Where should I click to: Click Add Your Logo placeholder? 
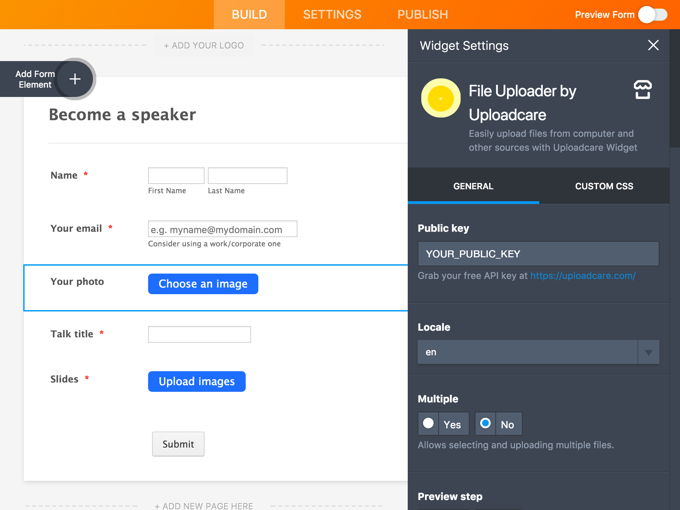pyautogui.click(x=203, y=46)
